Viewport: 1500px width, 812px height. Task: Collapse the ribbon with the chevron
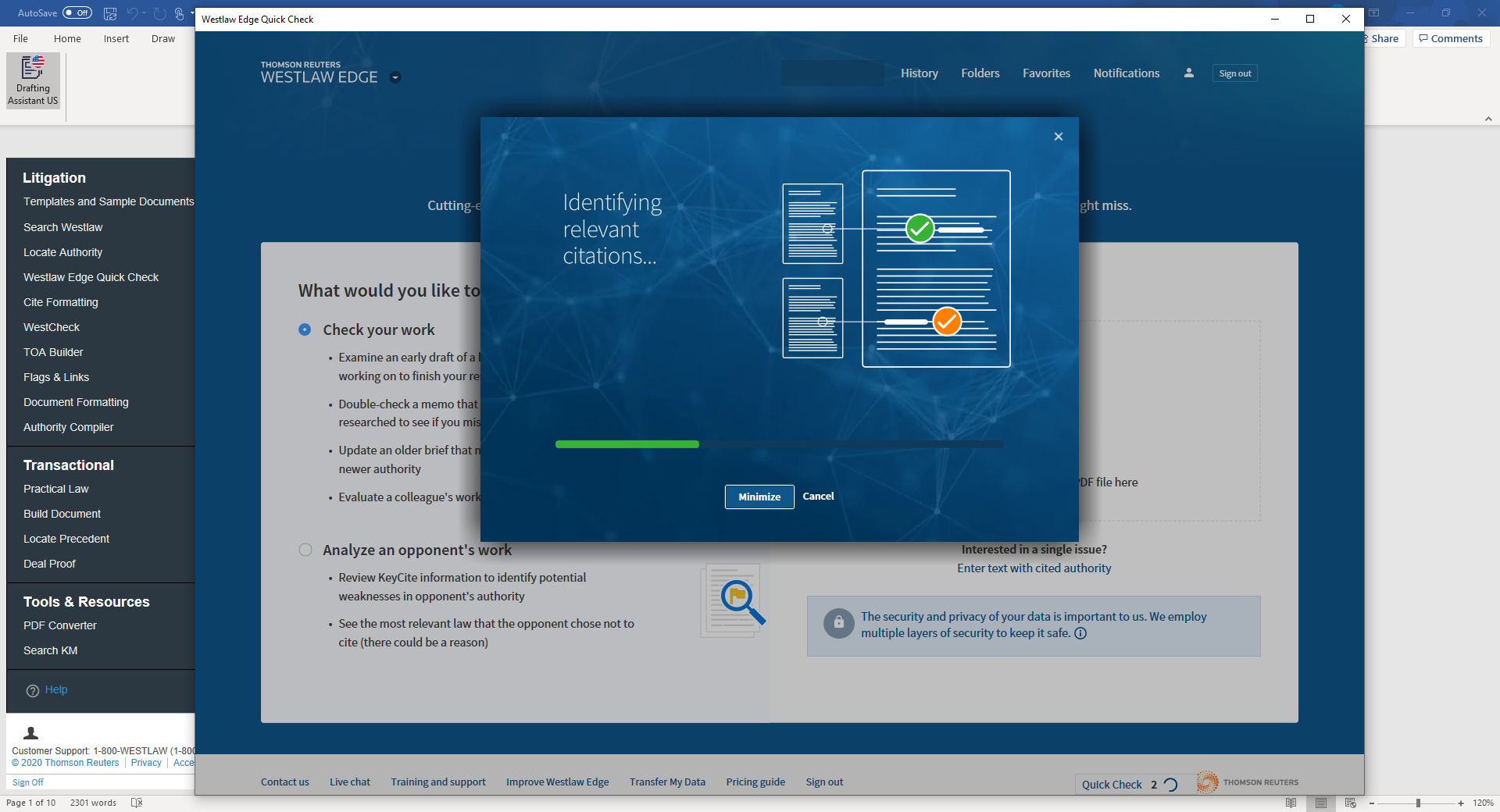[x=1488, y=119]
